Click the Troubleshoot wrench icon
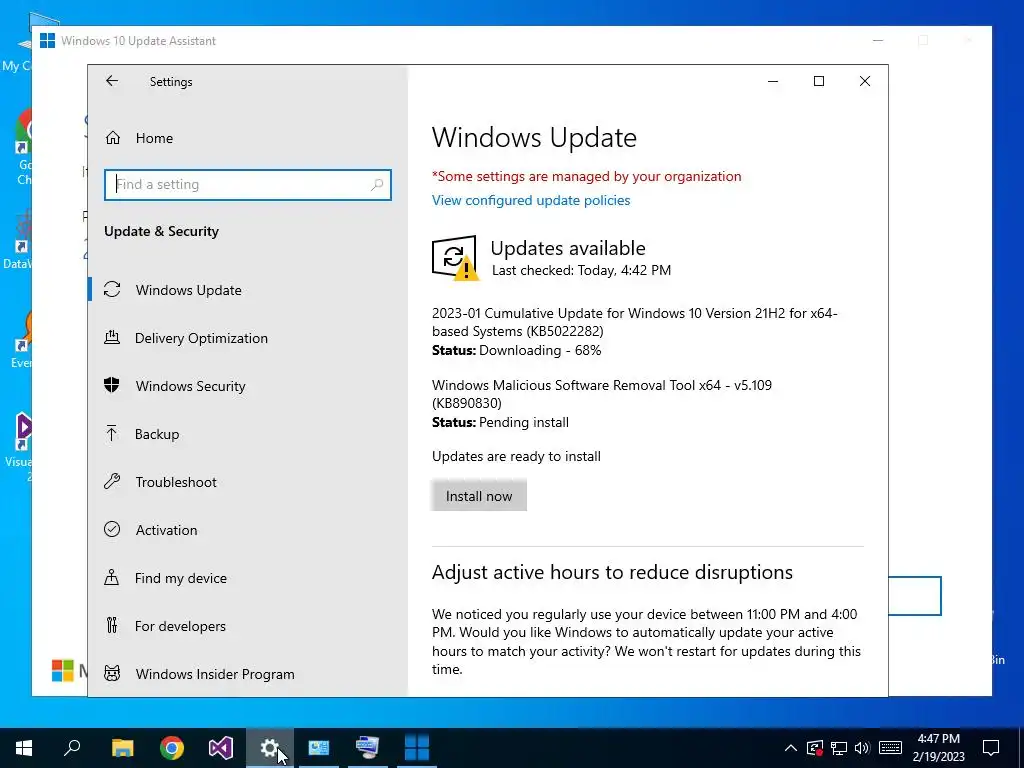The height and width of the screenshot is (768, 1024). (x=112, y=482)
